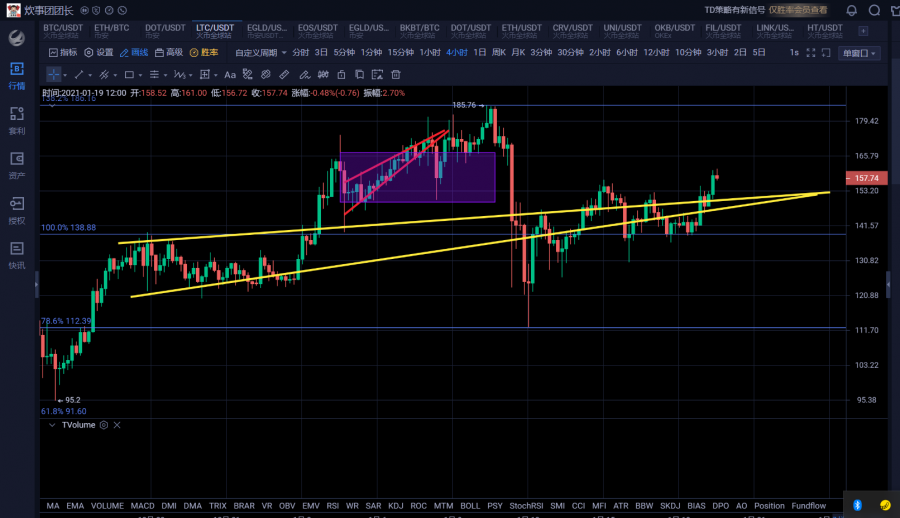
Task: Collapse the TVolume panel chevron
Action: pyautogui.click(x=54, y=425)
